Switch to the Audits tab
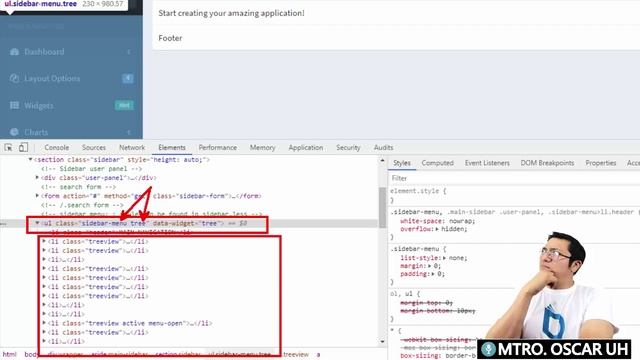 coord(383,147)
